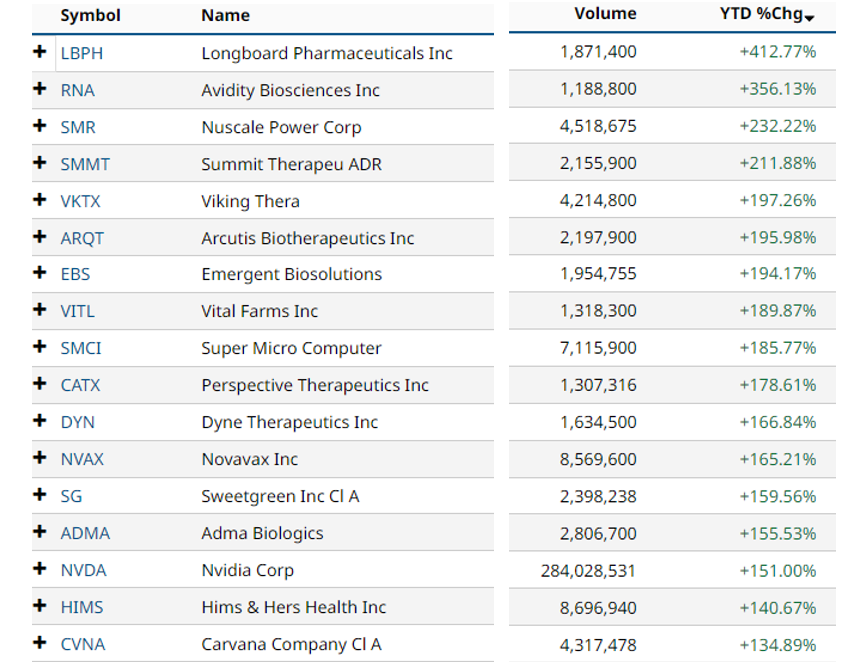Expand the RNA row plus icon
This screenshot has width=842, height=662.
[40, 89]
